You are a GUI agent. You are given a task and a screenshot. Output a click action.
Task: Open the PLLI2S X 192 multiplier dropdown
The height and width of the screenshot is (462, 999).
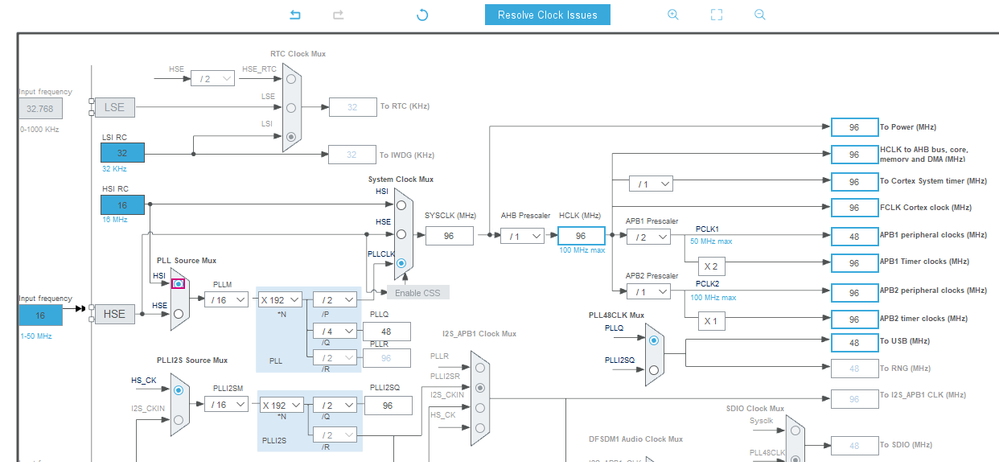(280, 405)
